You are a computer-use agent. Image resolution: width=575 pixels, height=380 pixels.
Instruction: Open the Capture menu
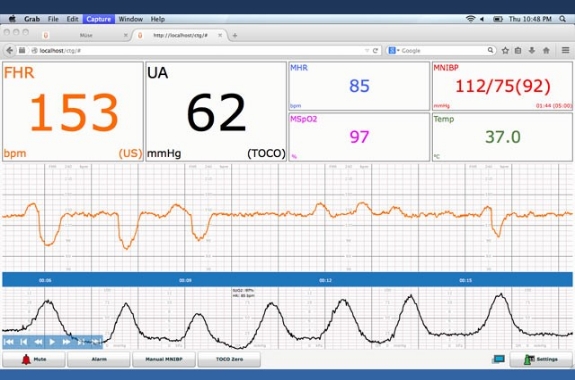point(98,19)
